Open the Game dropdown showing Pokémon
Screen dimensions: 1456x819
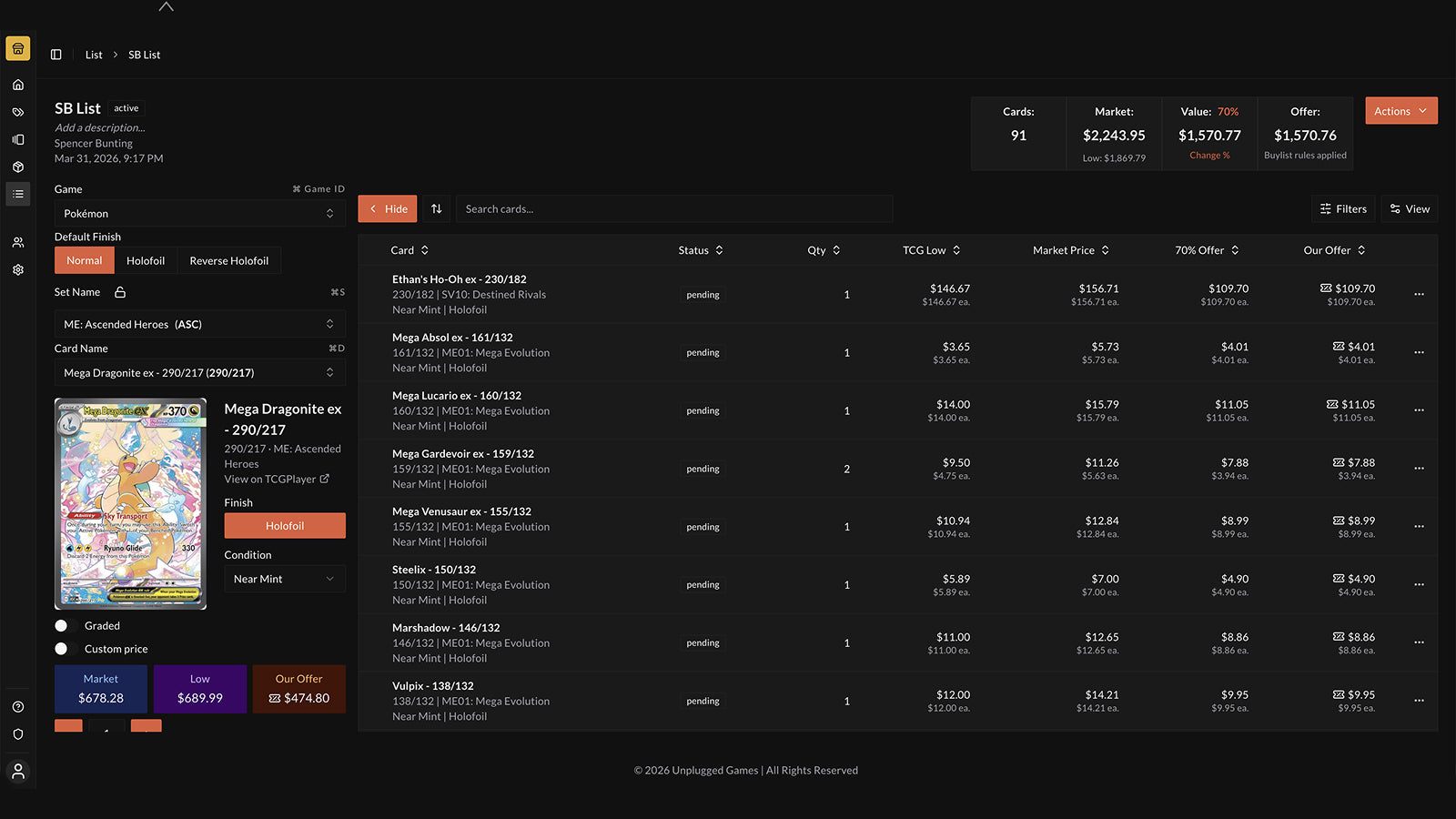[x=199, y=213]
